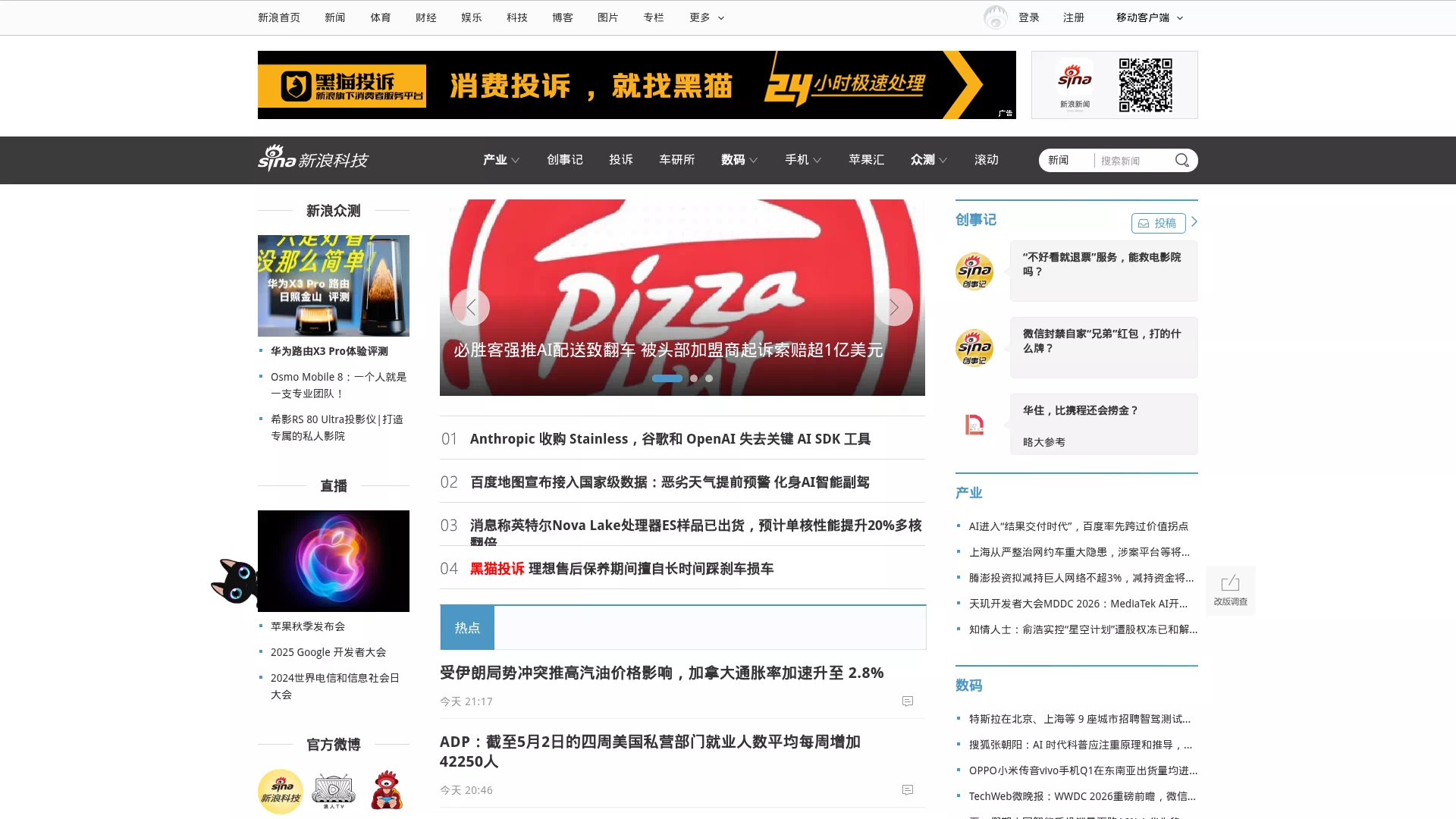1456x819 pixels.
Task: Click the arrow right of 投稿 button
Action: point(1194,221)
